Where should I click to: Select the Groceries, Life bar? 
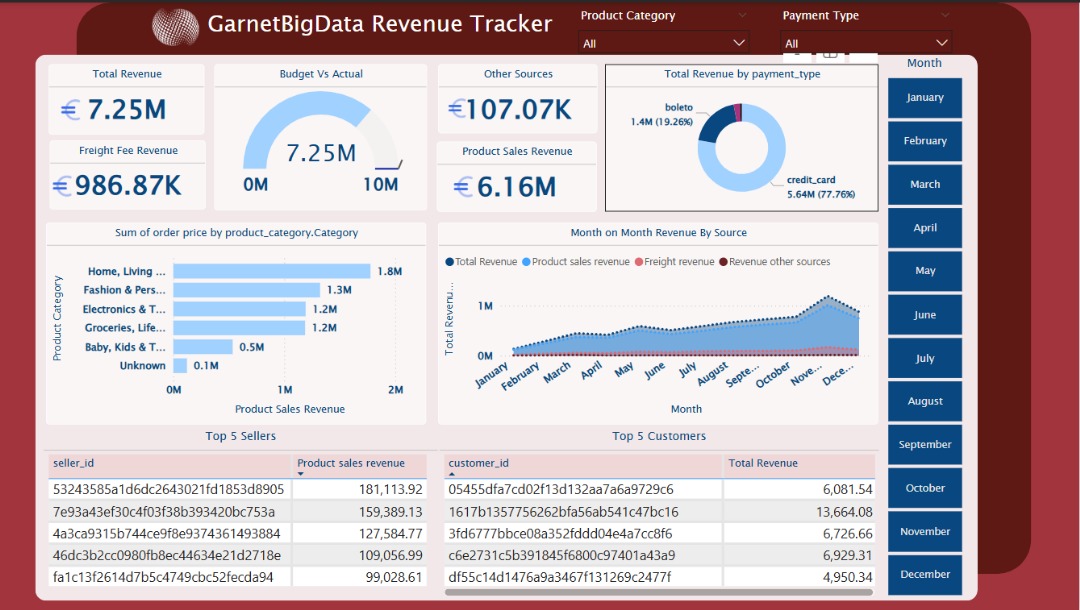[239, 328]
